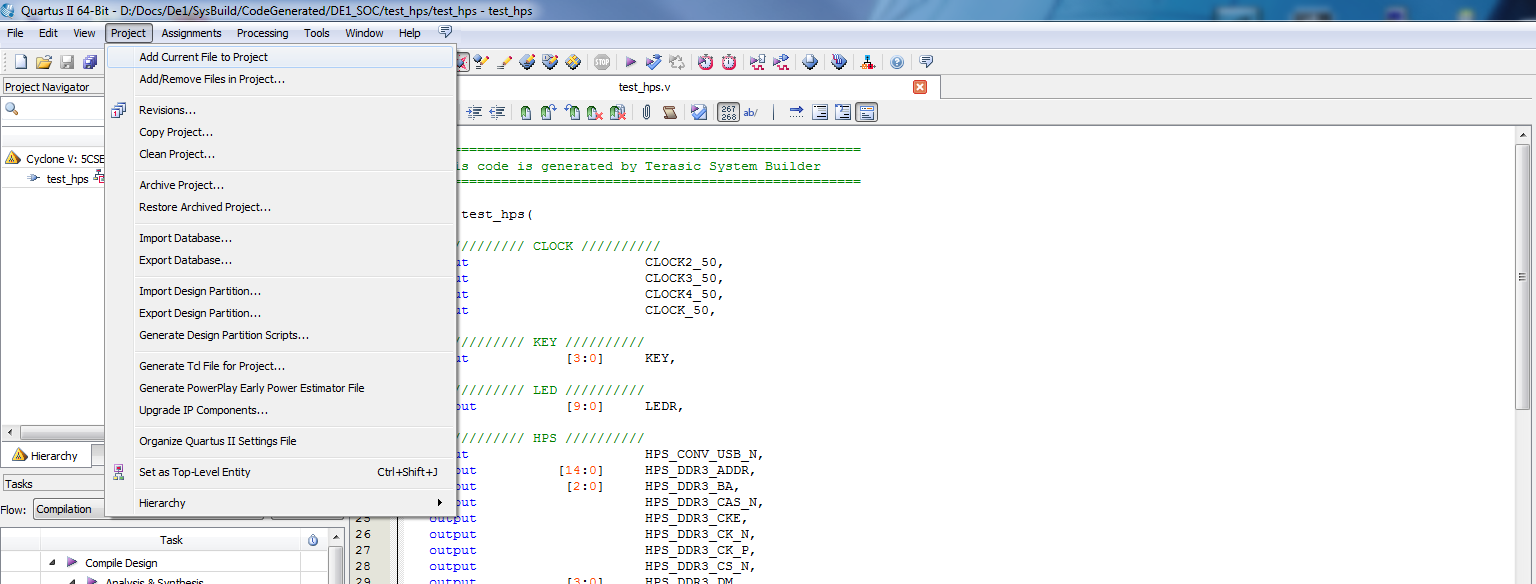This screenshot has height=584, width=1536.
Task: Open Edit menu
Action: coord(48,33)
